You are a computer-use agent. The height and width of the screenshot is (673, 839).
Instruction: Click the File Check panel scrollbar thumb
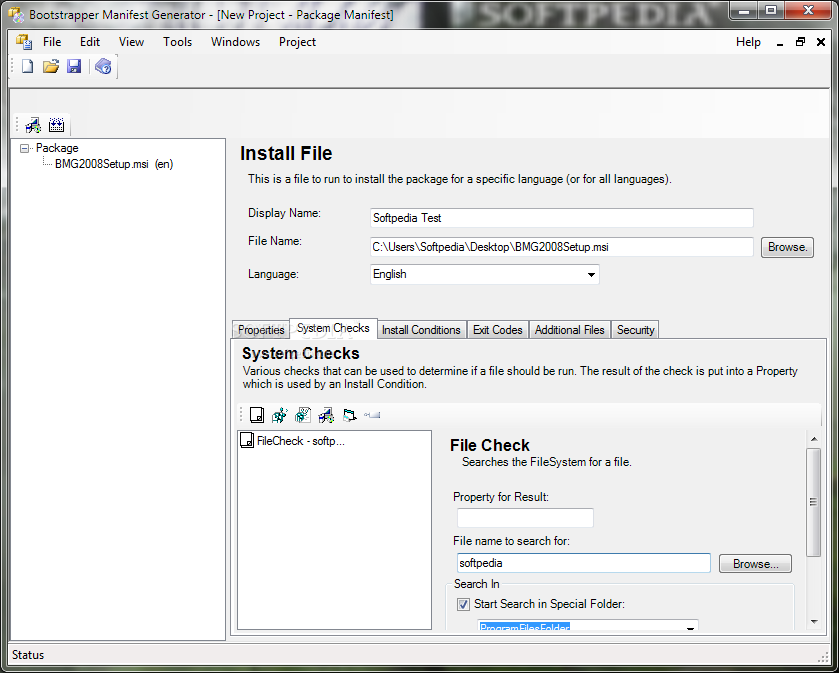(x=813, y=502)
